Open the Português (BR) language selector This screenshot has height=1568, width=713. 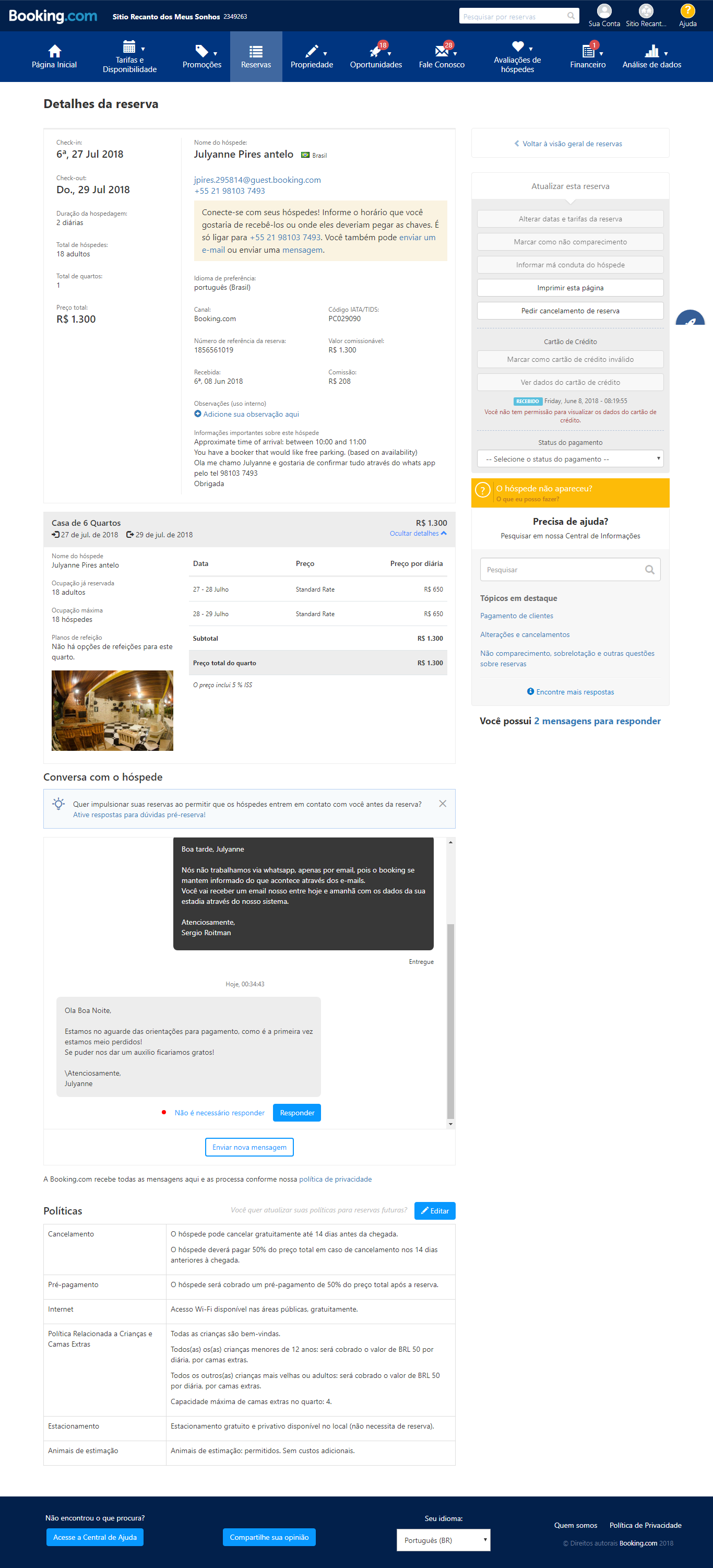[x=444, y=1540]
